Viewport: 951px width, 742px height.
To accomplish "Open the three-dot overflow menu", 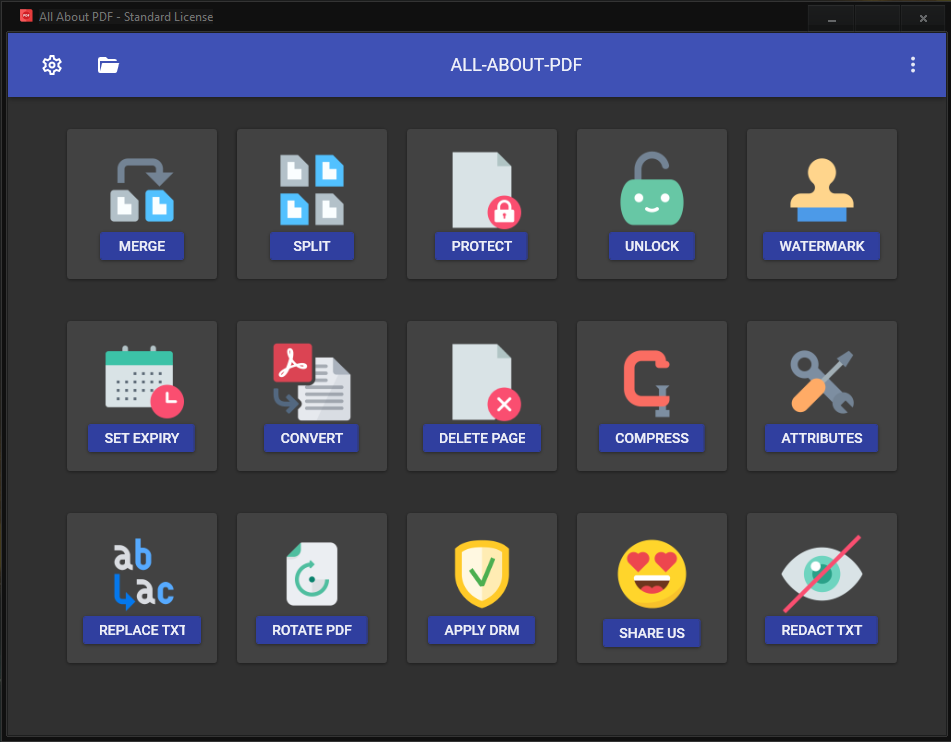I will click(x=913, y=65).
